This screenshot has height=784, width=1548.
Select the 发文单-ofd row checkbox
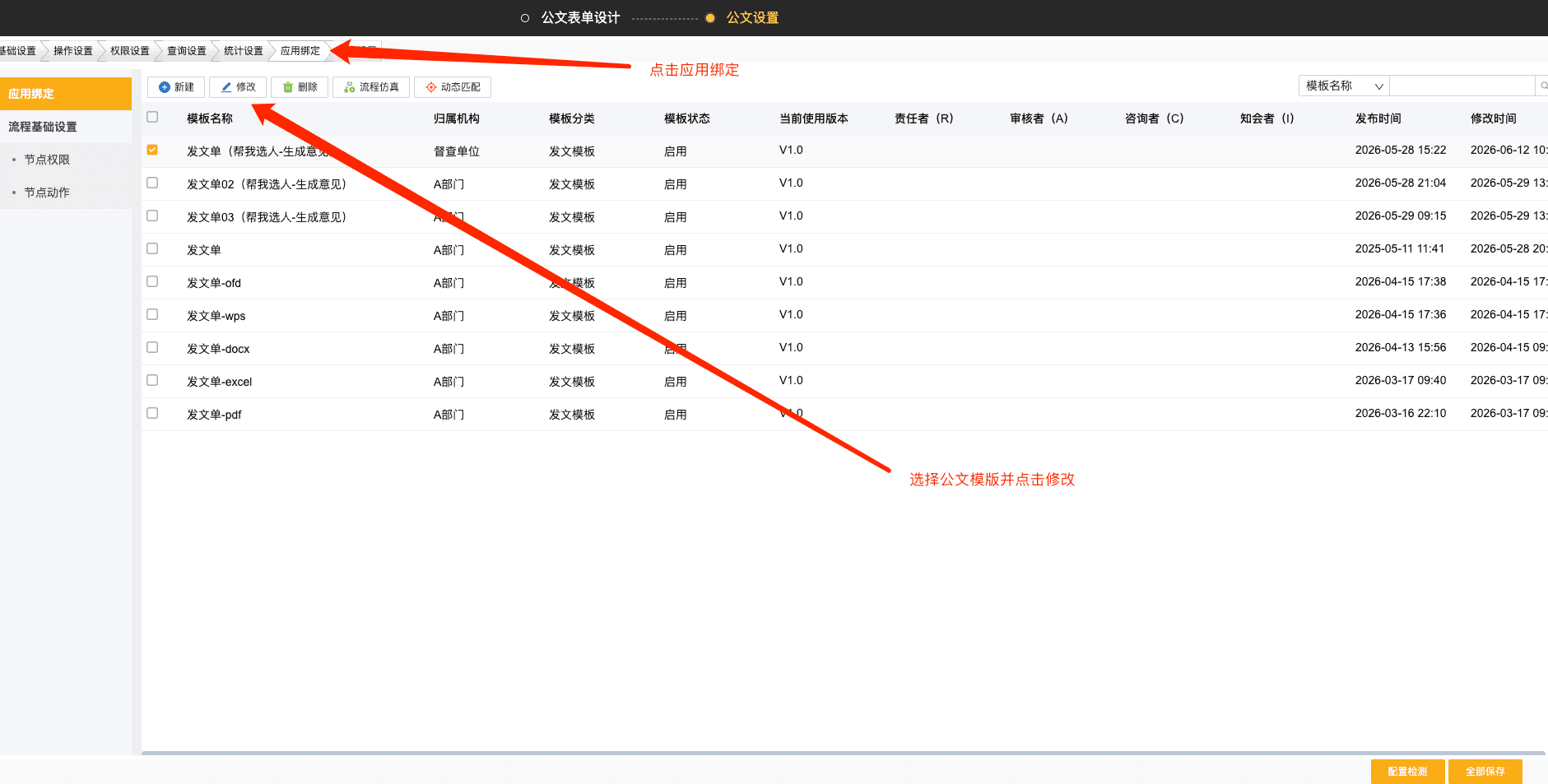coord(152,282)
